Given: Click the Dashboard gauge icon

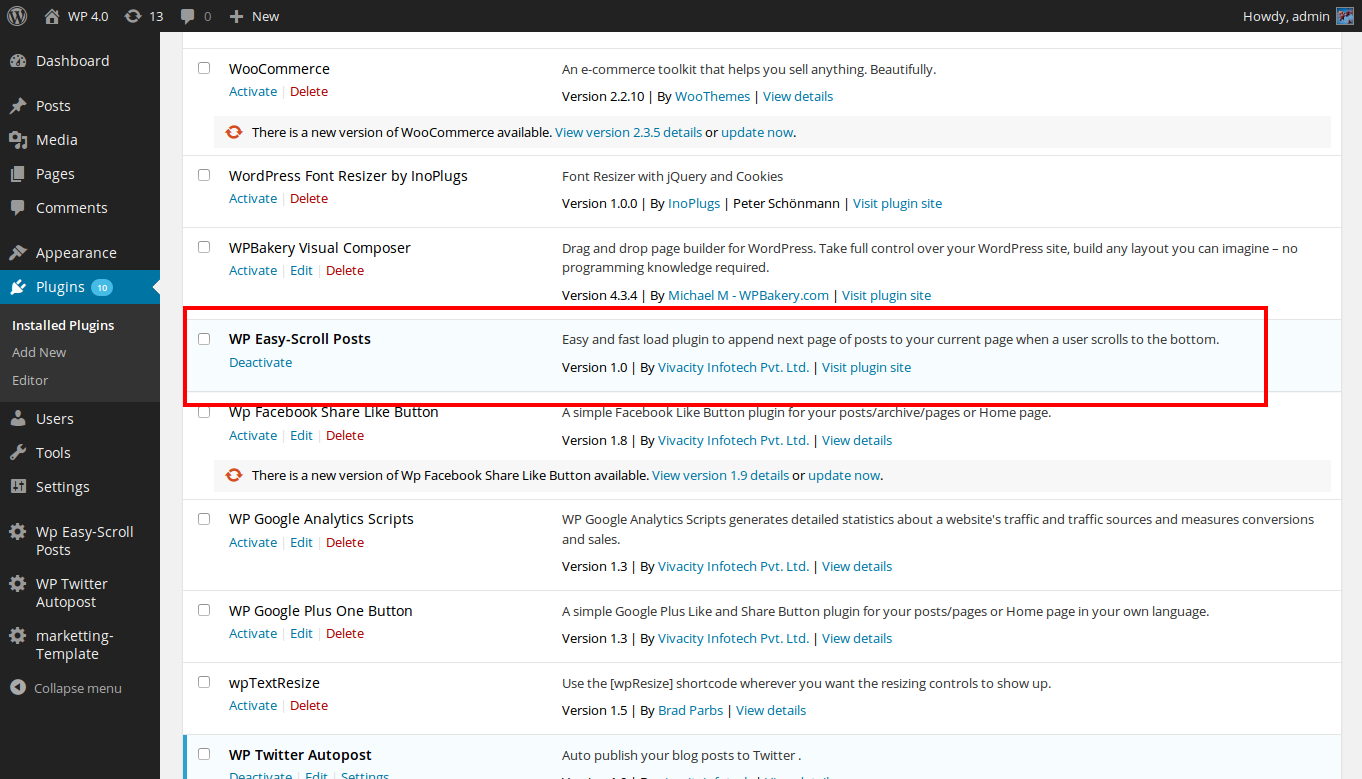Looking at the screenshot, I should tap(18, 61).
